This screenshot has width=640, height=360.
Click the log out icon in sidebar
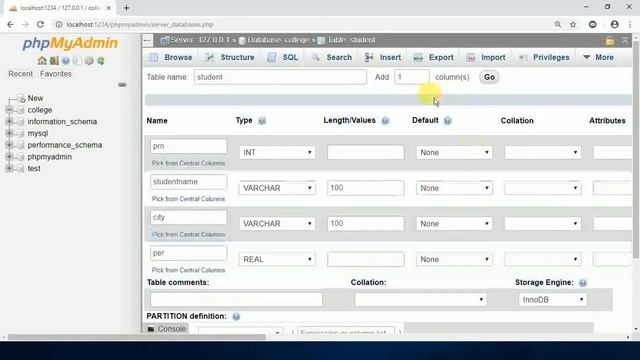54,61
